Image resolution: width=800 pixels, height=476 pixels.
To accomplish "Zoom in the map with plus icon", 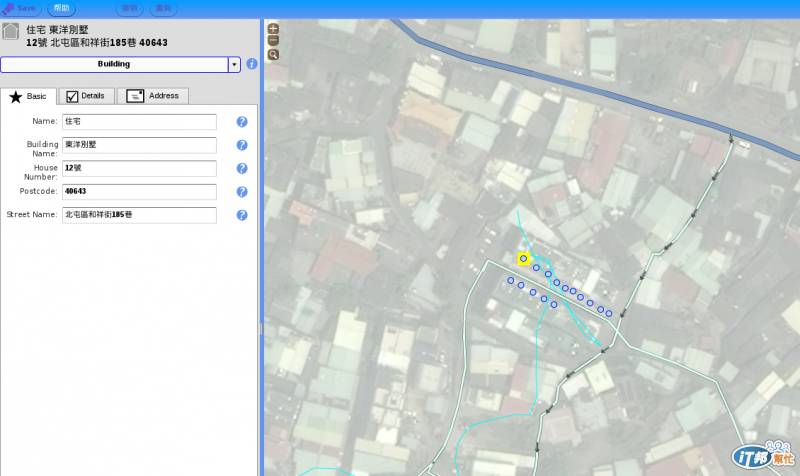I will click(273, 29).
